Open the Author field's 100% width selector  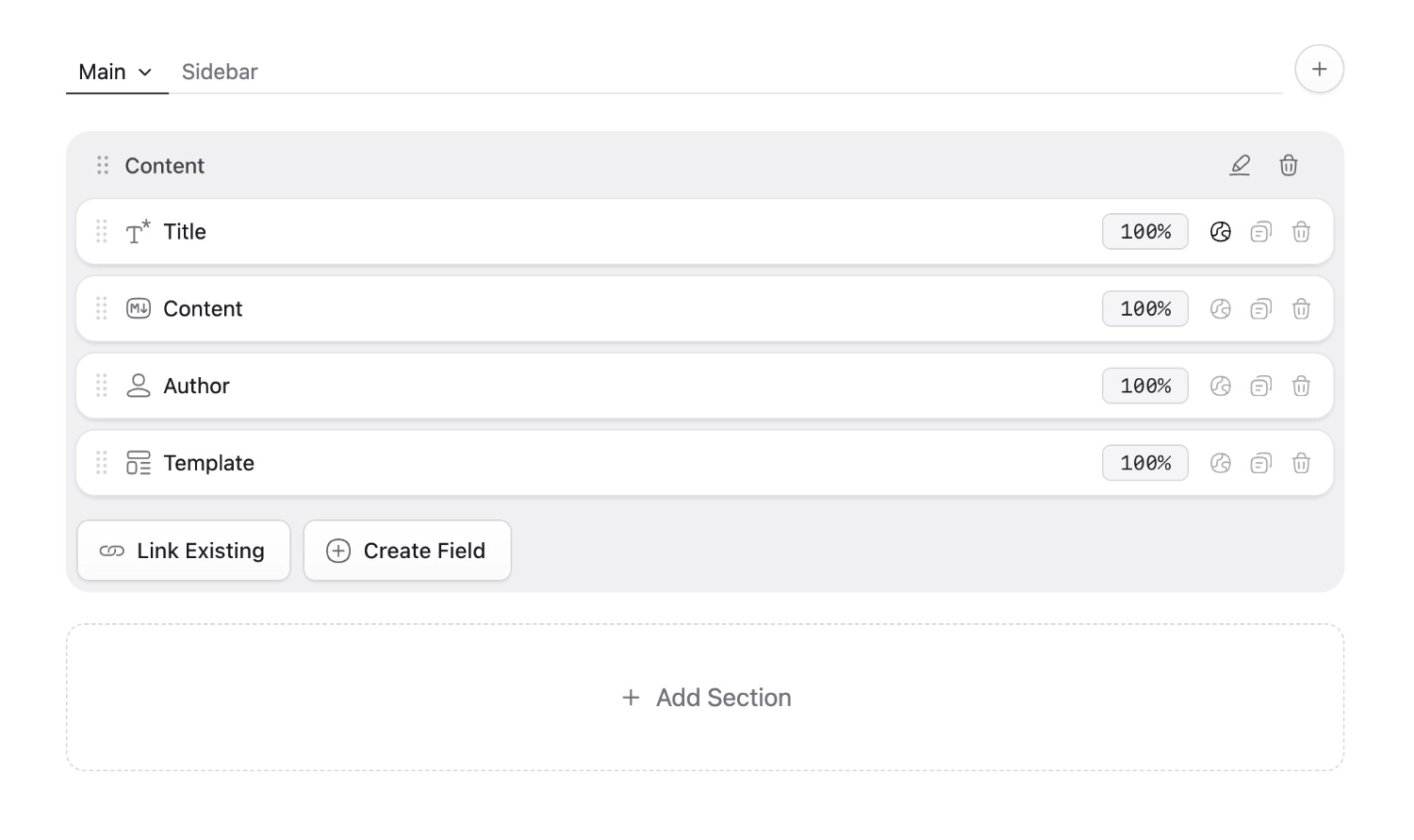tap(1145, 387)
